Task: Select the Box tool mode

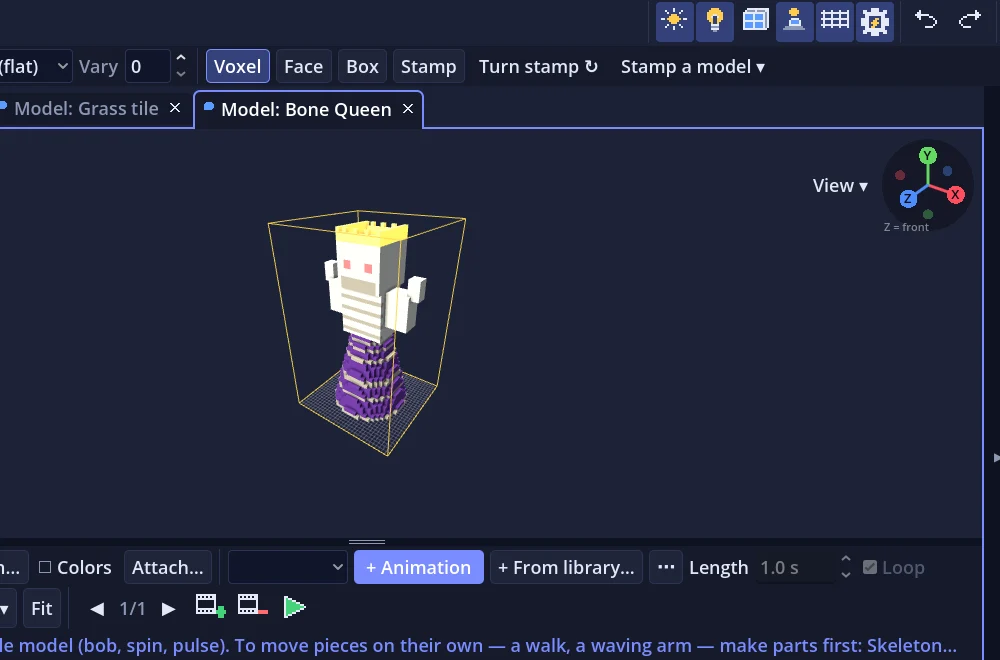Action: 362,66
